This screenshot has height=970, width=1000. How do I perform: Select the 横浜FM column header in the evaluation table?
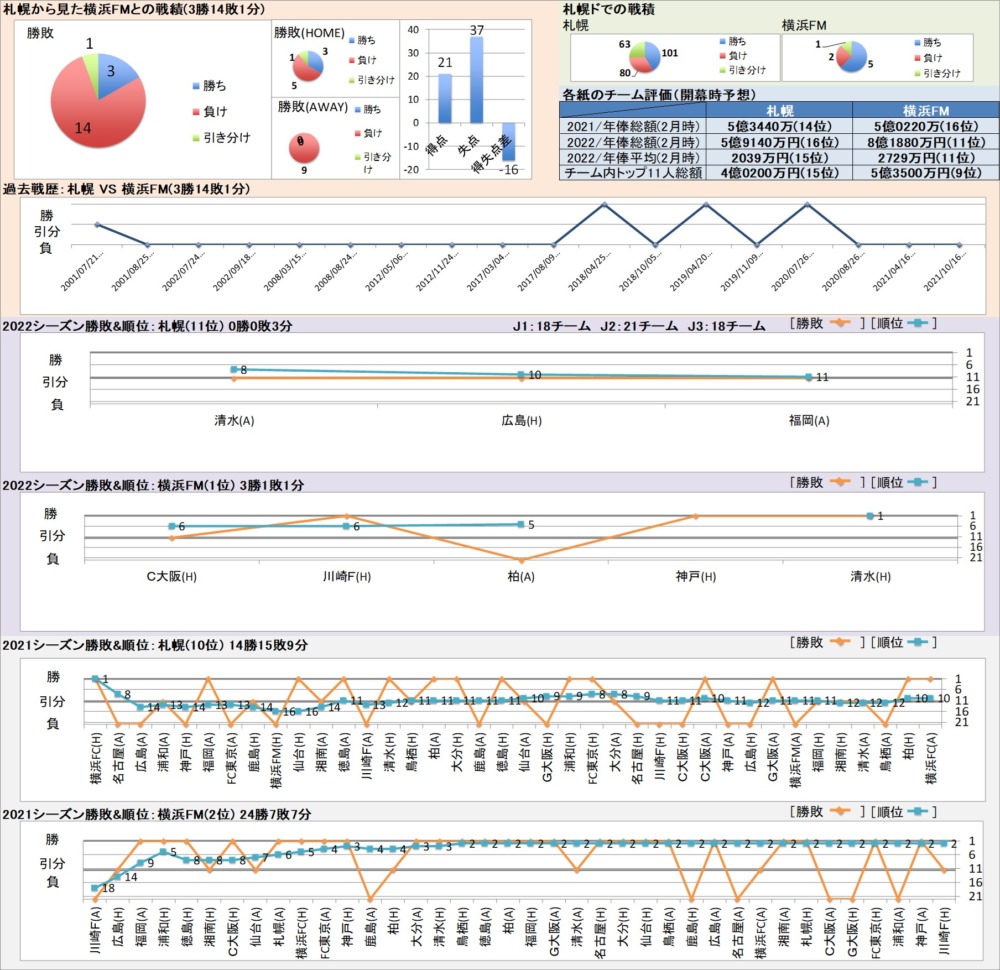click(925, 110)
